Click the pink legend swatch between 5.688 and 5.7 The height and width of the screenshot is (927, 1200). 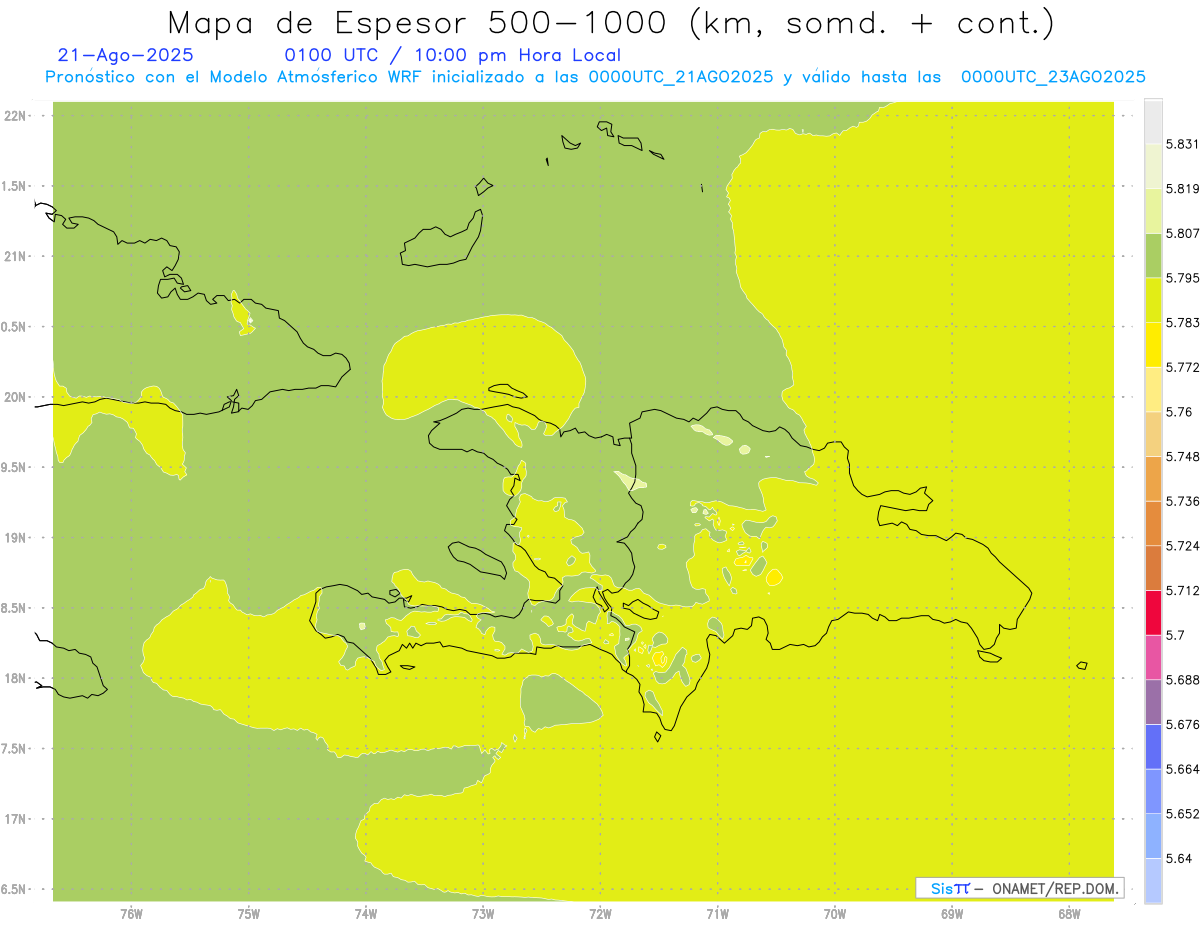pyautogui.click(x=1153, y=657)
